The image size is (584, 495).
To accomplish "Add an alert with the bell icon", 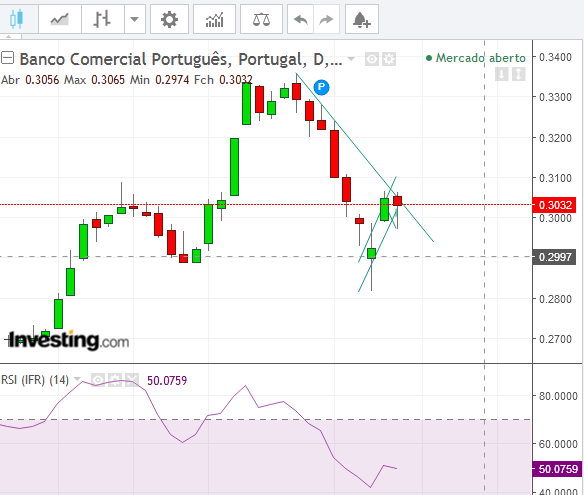I will tap(362, 19).
